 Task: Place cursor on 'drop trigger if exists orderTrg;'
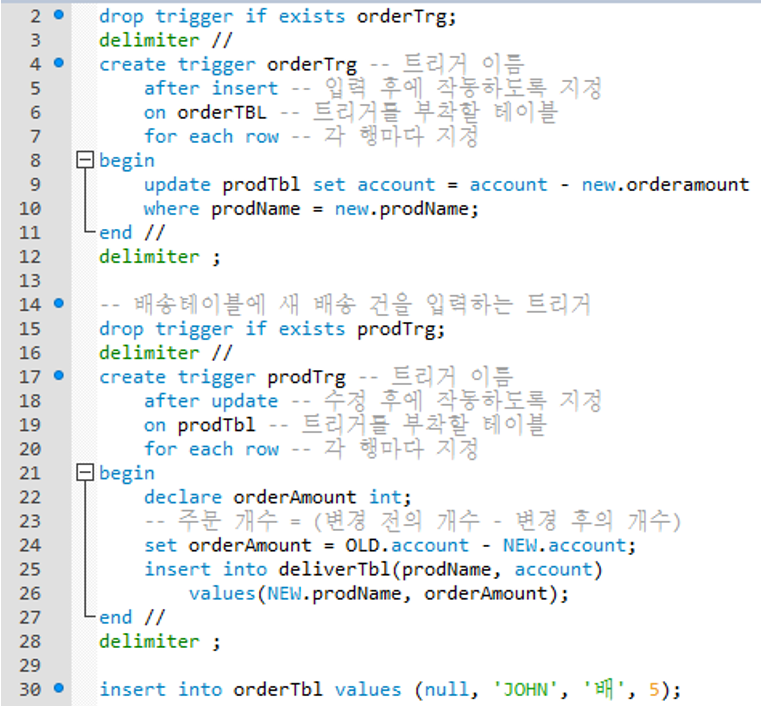tap(278, 17)
